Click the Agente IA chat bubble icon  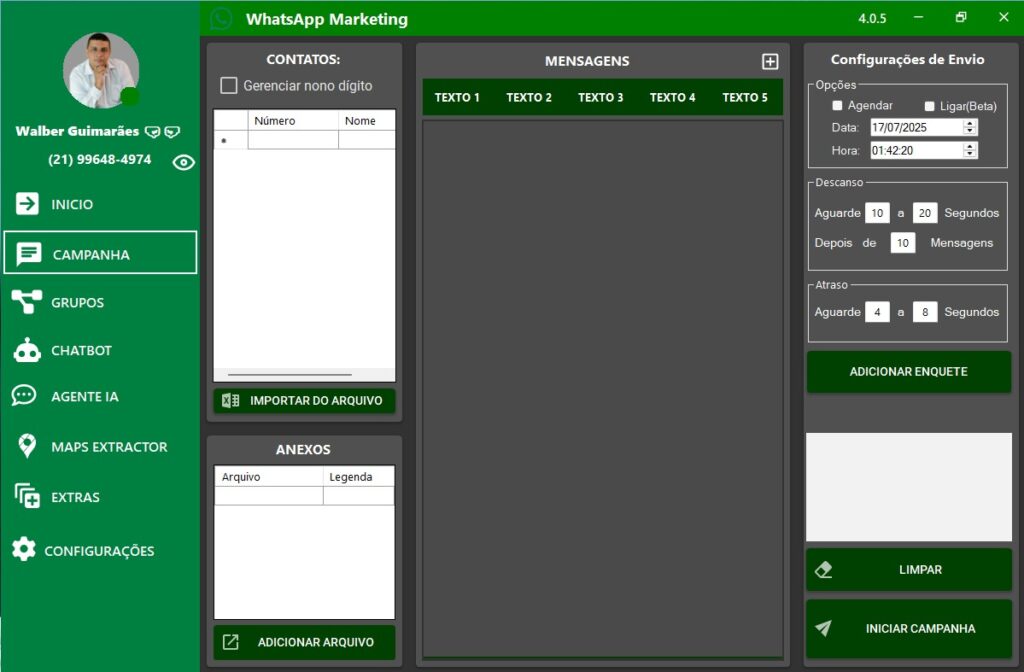(x=24, y=396)
